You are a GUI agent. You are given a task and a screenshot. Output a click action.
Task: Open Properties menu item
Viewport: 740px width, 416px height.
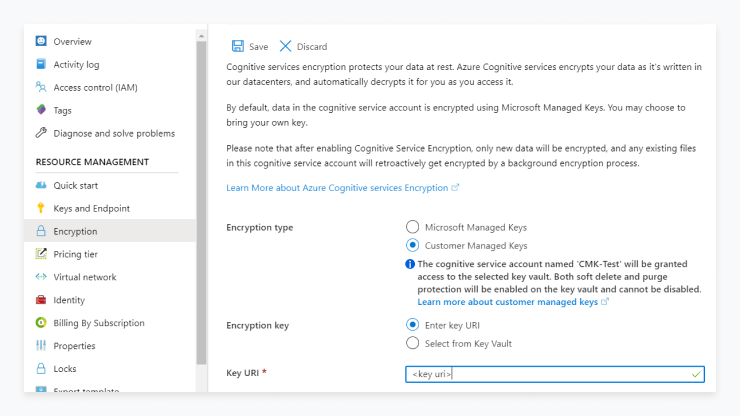coord(74,346)
